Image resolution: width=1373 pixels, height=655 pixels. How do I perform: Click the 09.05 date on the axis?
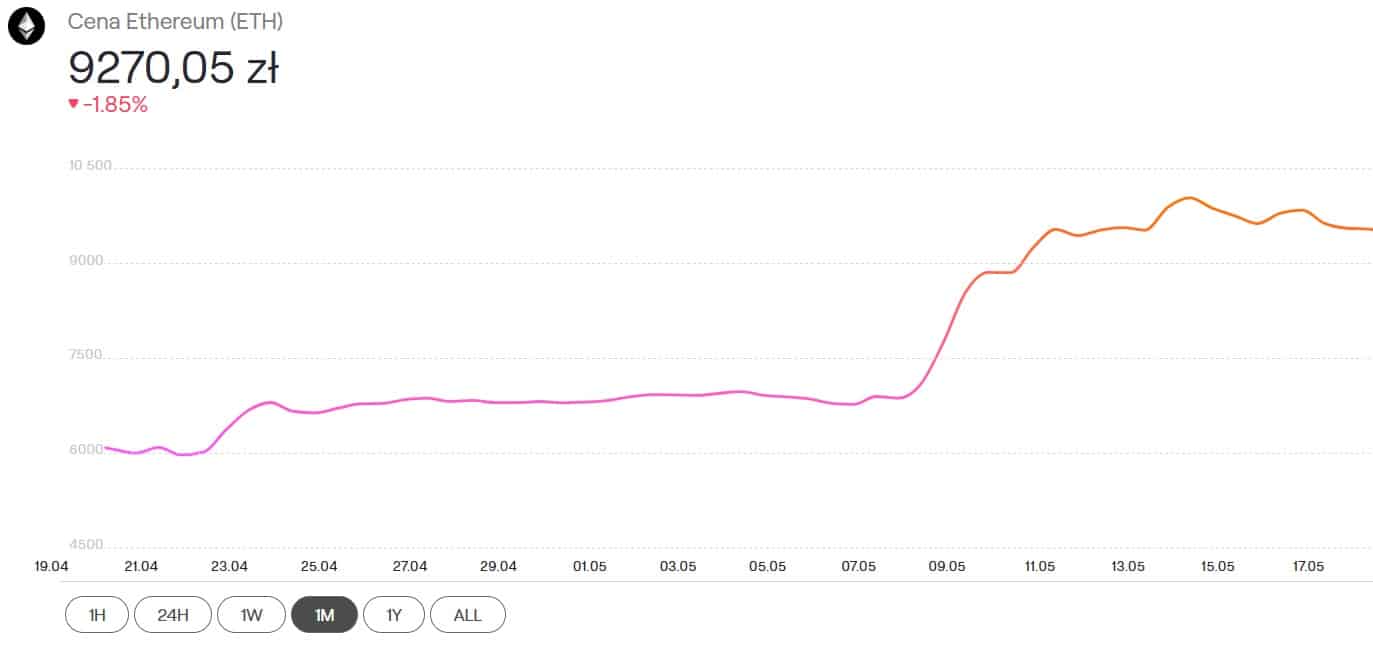point(947,566)
